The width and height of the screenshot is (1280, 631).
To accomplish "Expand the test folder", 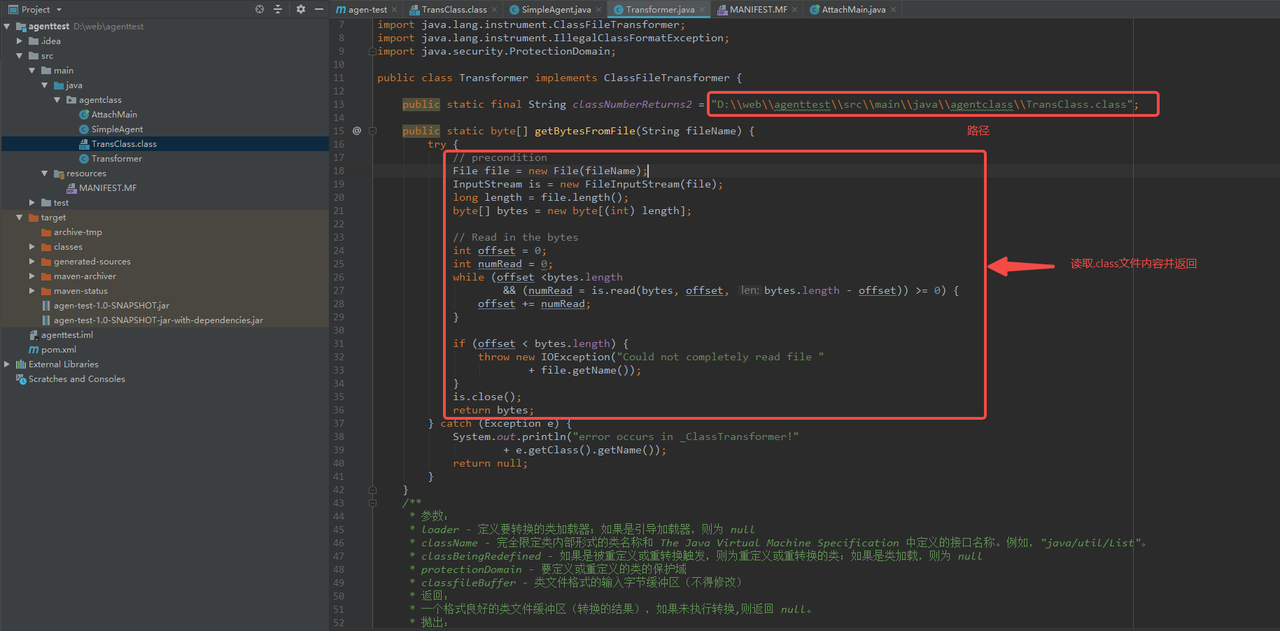I will [x=32, y=202].
